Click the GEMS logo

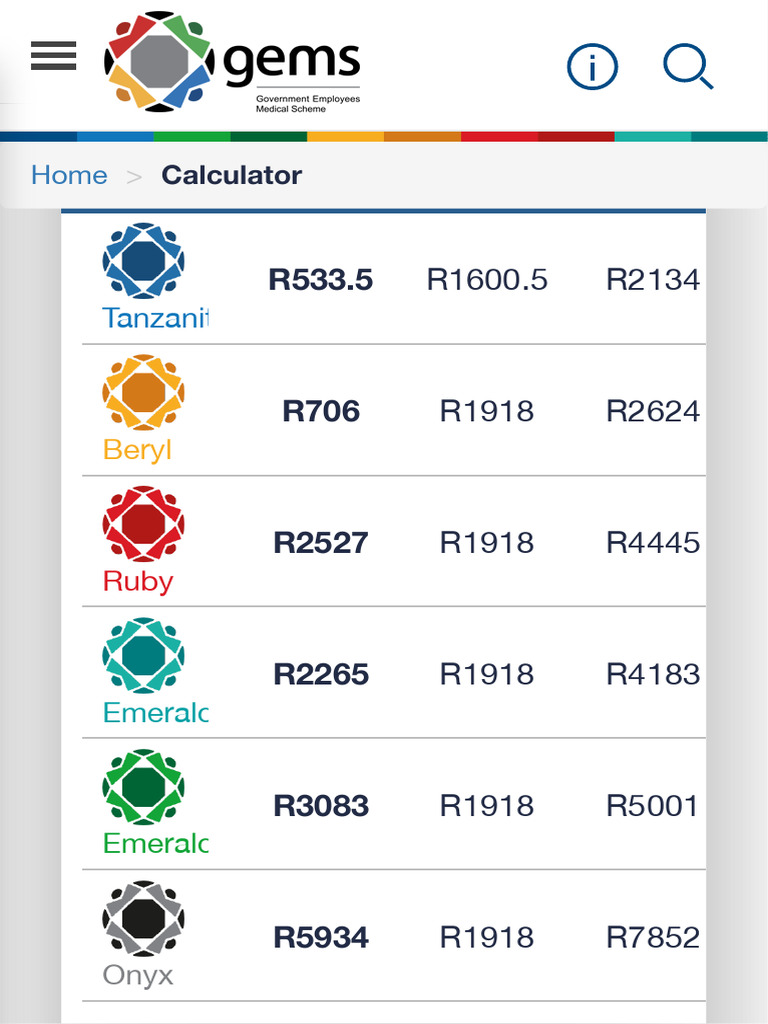232,62
